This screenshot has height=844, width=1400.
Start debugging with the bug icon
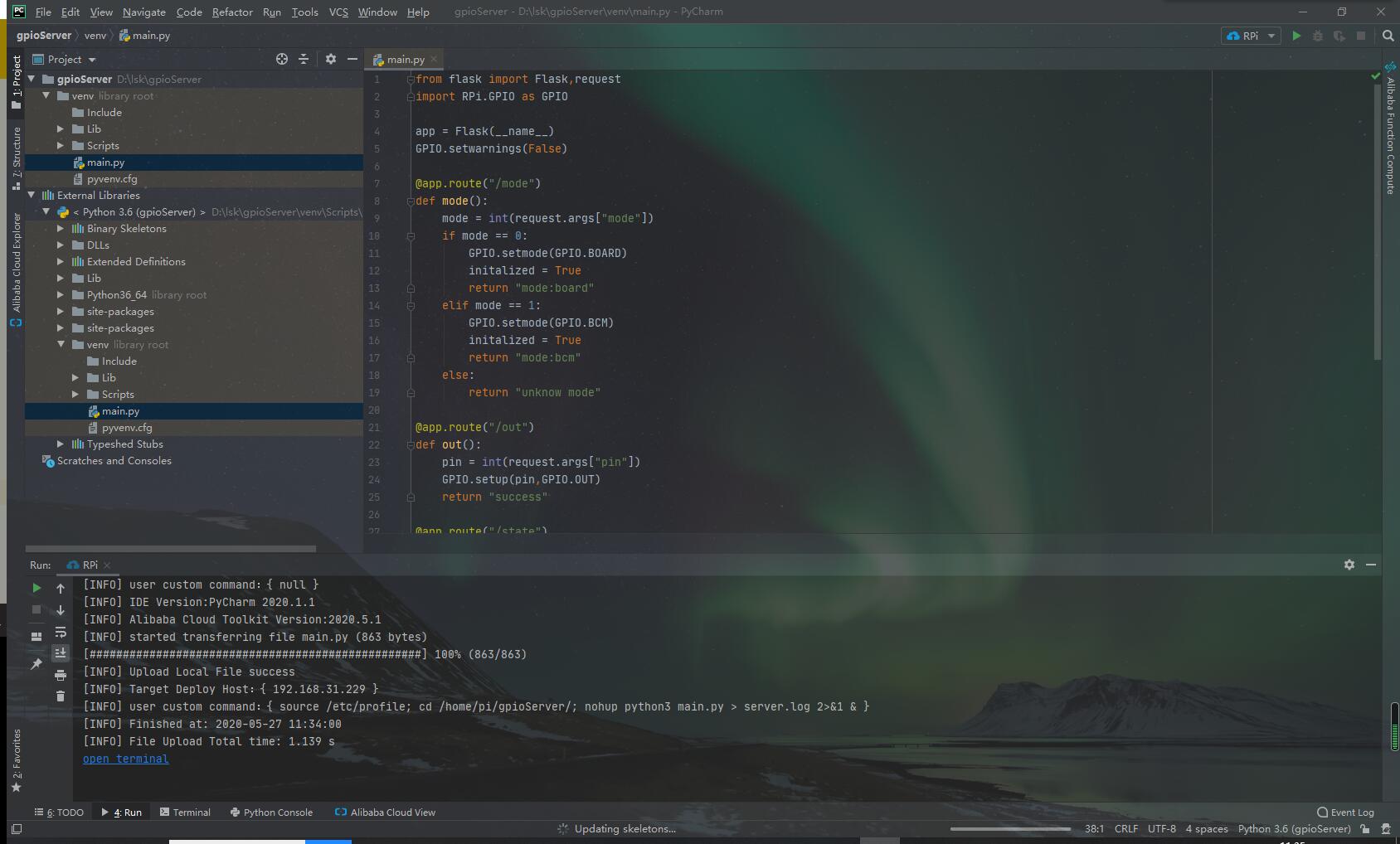1318,36
